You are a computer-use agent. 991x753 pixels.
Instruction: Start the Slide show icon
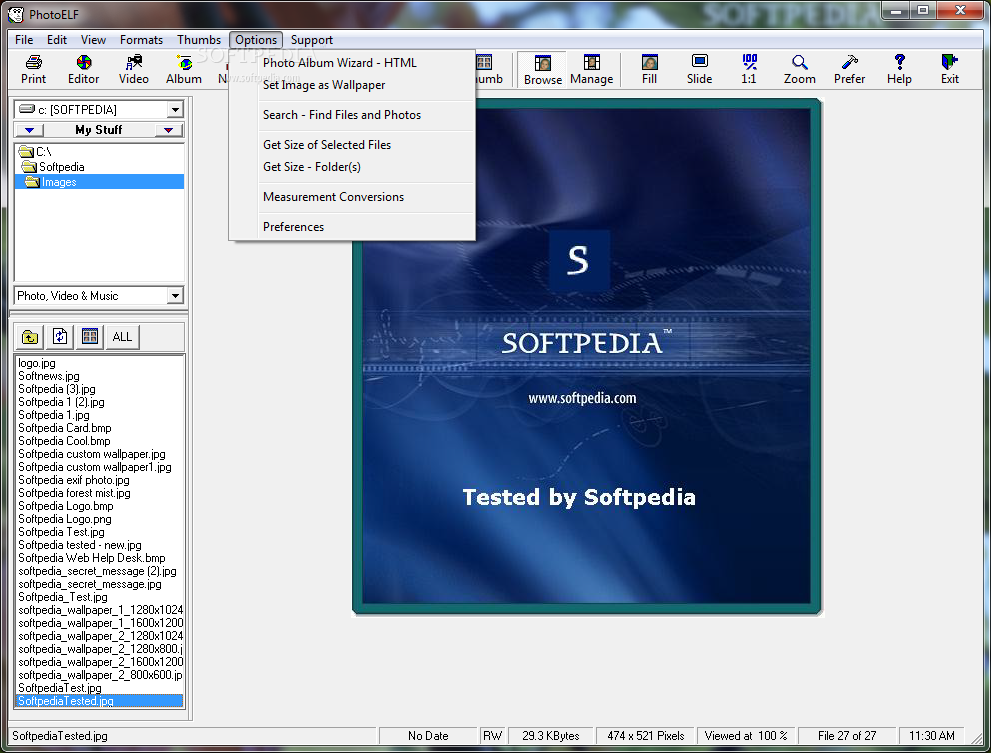pos(699,69)
